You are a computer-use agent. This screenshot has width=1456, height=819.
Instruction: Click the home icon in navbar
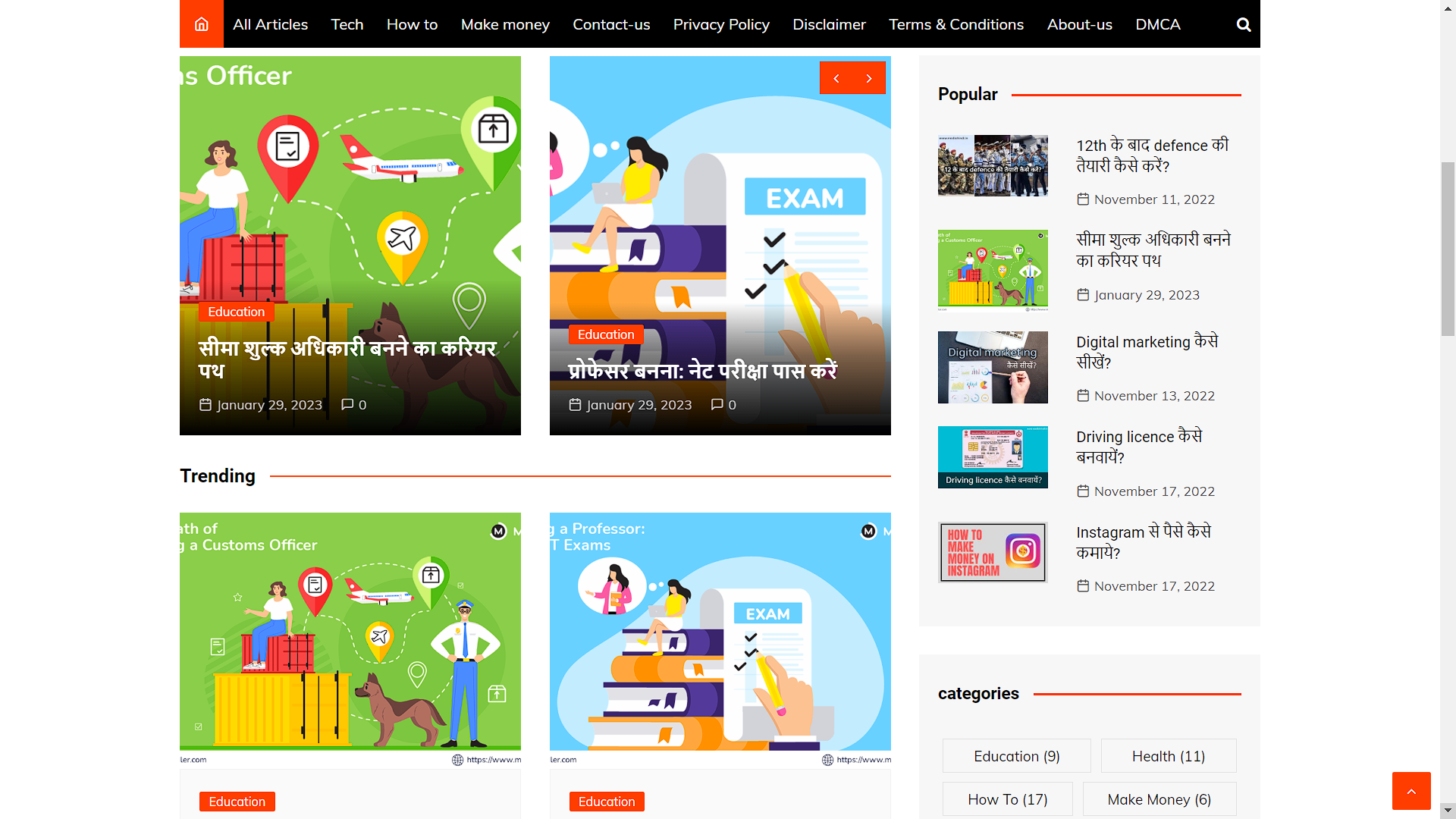pyautogui.click(x=201, y=24)
